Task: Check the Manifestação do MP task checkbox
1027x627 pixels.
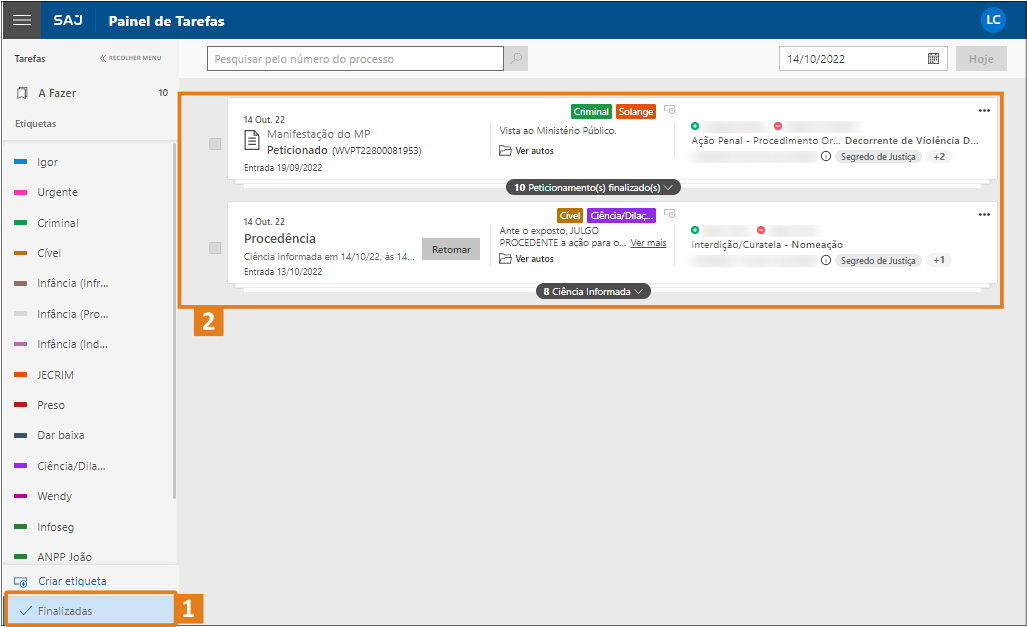Action: tap(215, 144)
